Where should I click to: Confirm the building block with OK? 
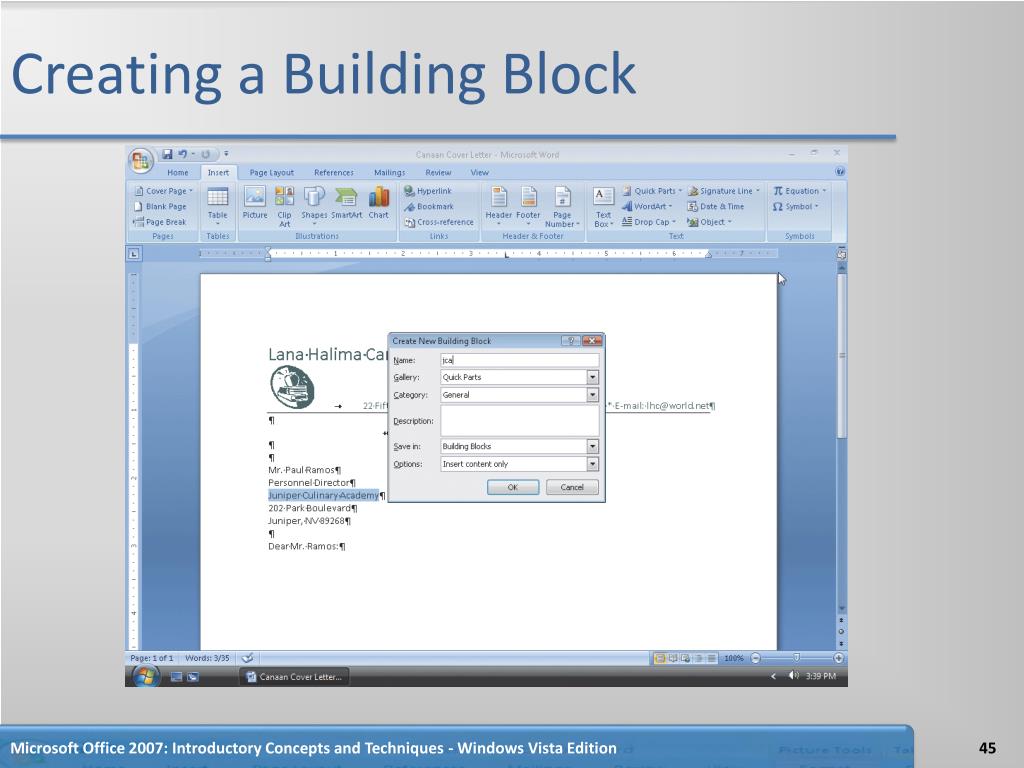(513, 487)
